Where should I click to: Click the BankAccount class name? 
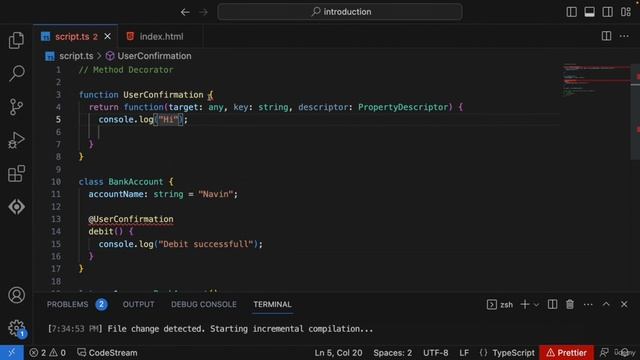click(x=136, y=182)
